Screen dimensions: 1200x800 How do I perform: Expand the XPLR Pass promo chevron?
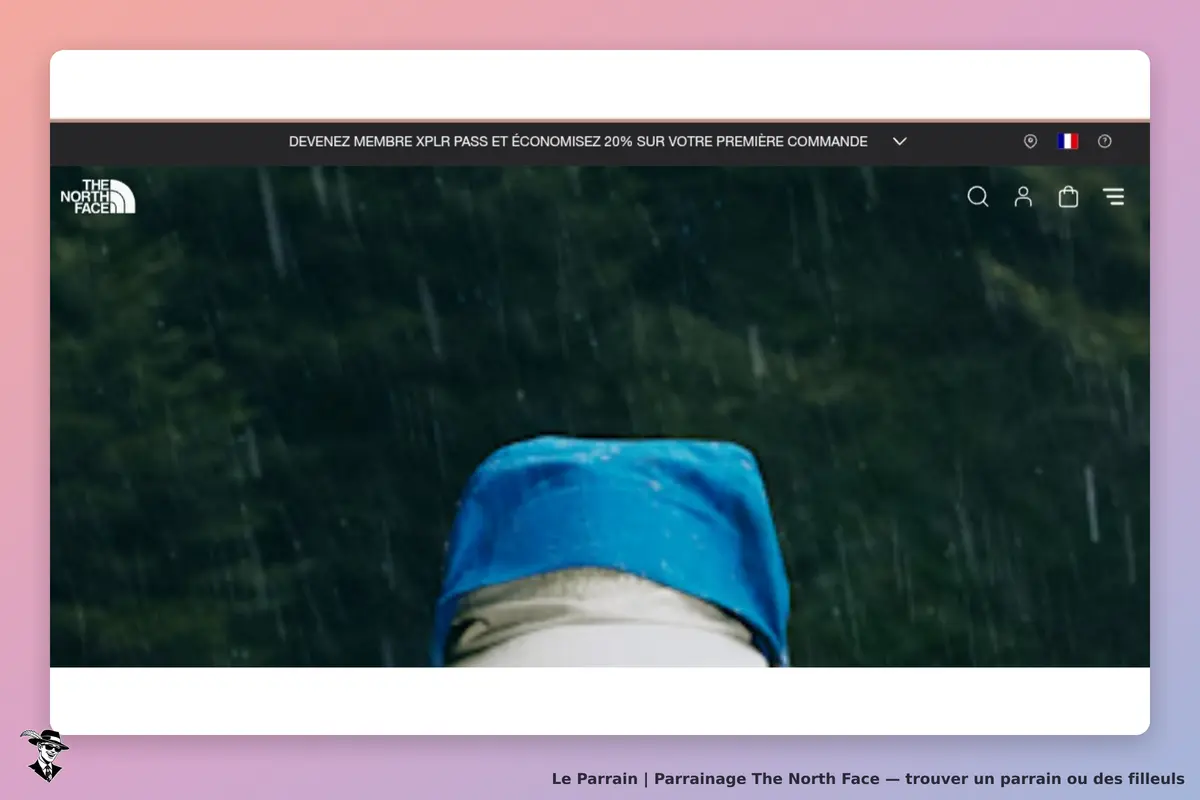pos(899,142)
